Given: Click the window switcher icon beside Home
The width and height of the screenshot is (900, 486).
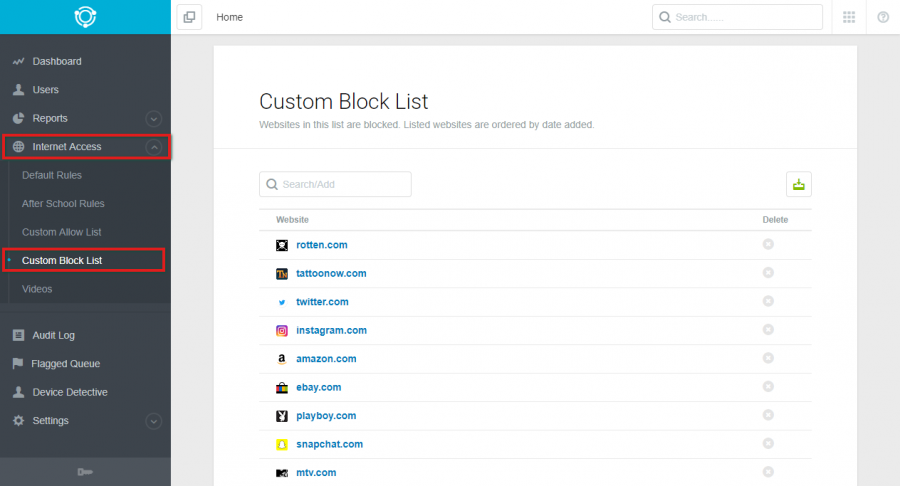Looking at the screenshot, I should (189, 17).
